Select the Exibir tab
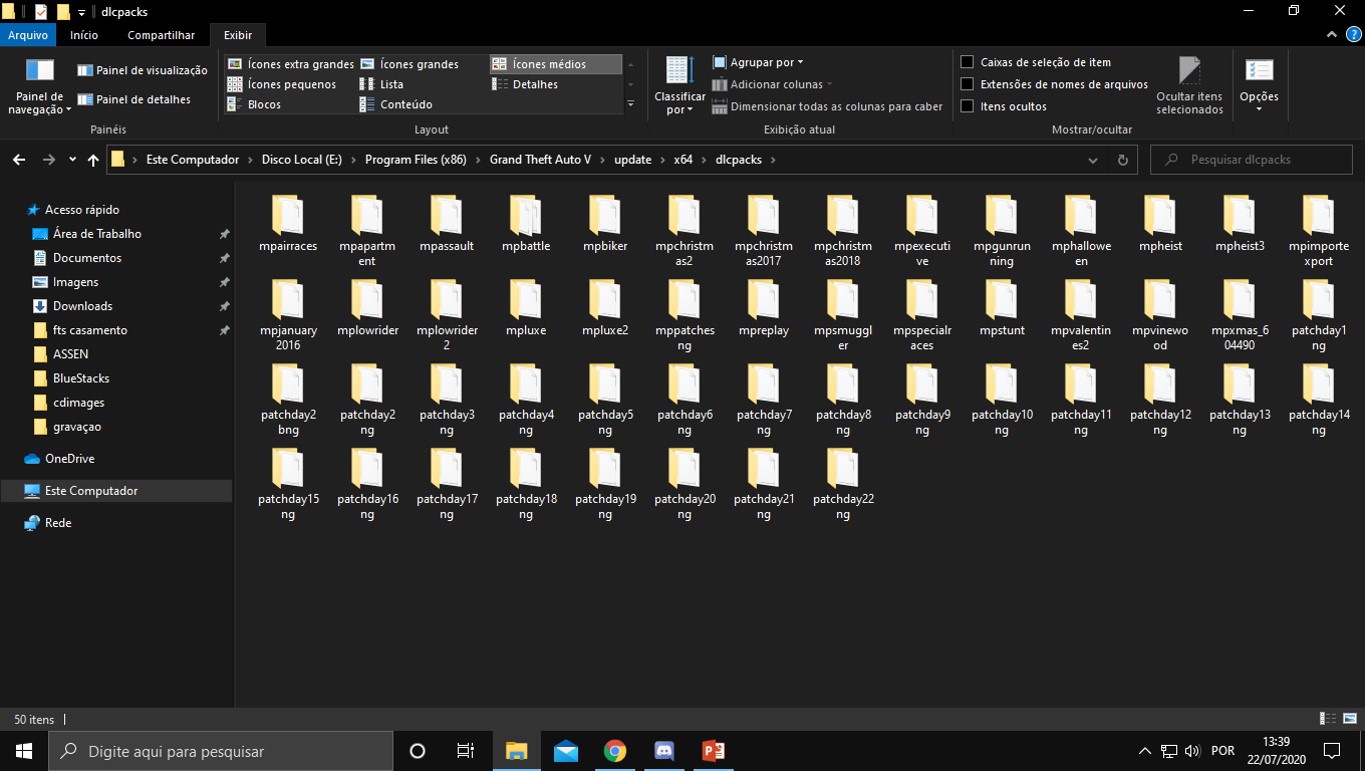Image resolution: width=1365 pixels, height=771 pixels. click(x=238, y=35)
